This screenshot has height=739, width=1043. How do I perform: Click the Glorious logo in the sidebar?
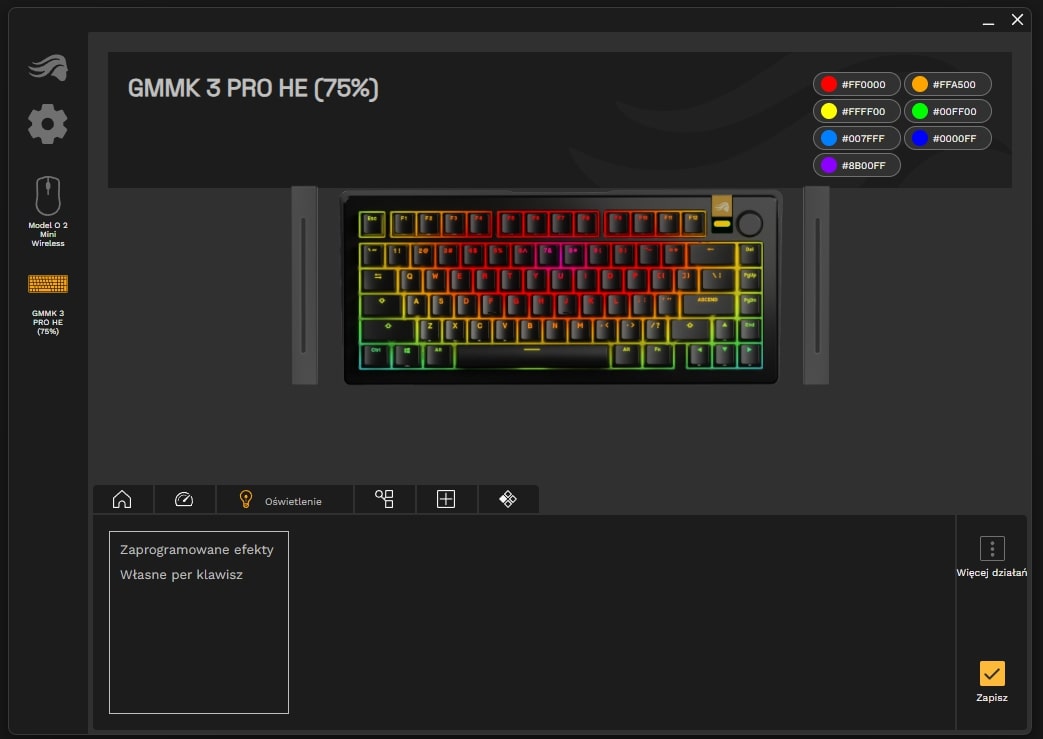(x=48, y=68)
